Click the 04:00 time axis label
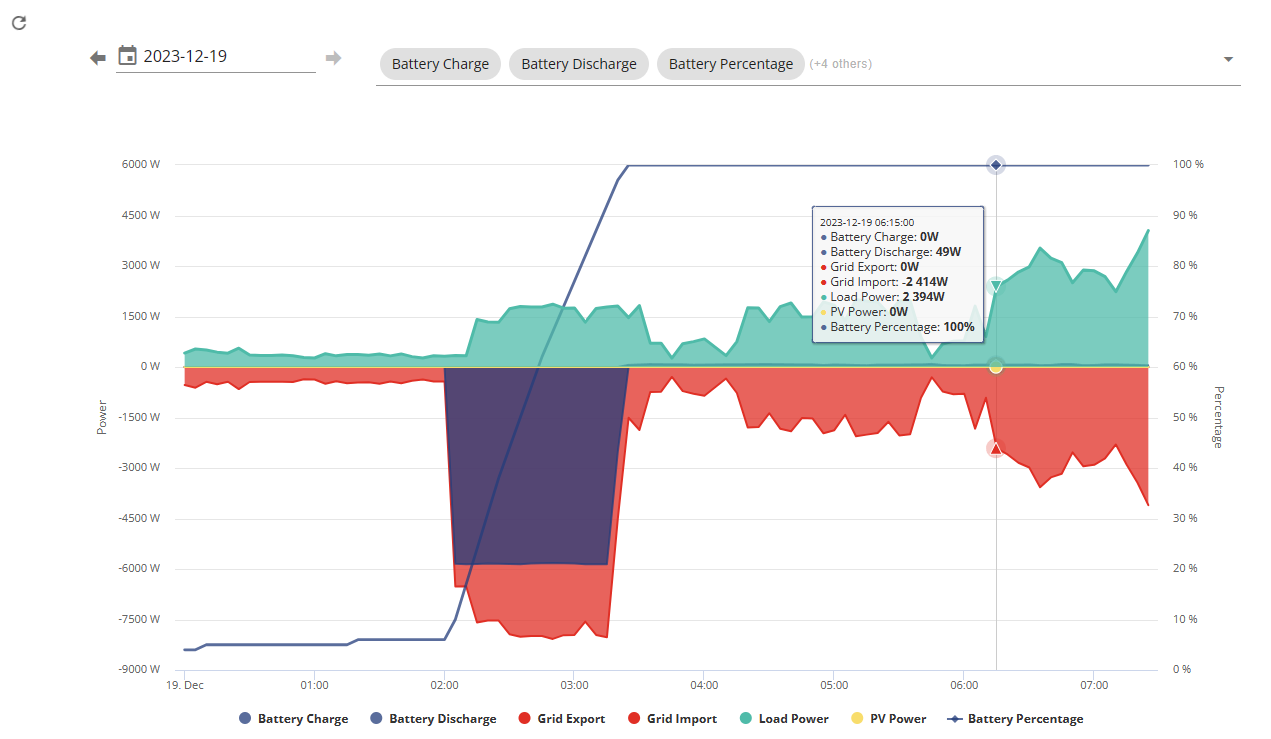This screenshot has height=739, width=1271. coord(704,685)
